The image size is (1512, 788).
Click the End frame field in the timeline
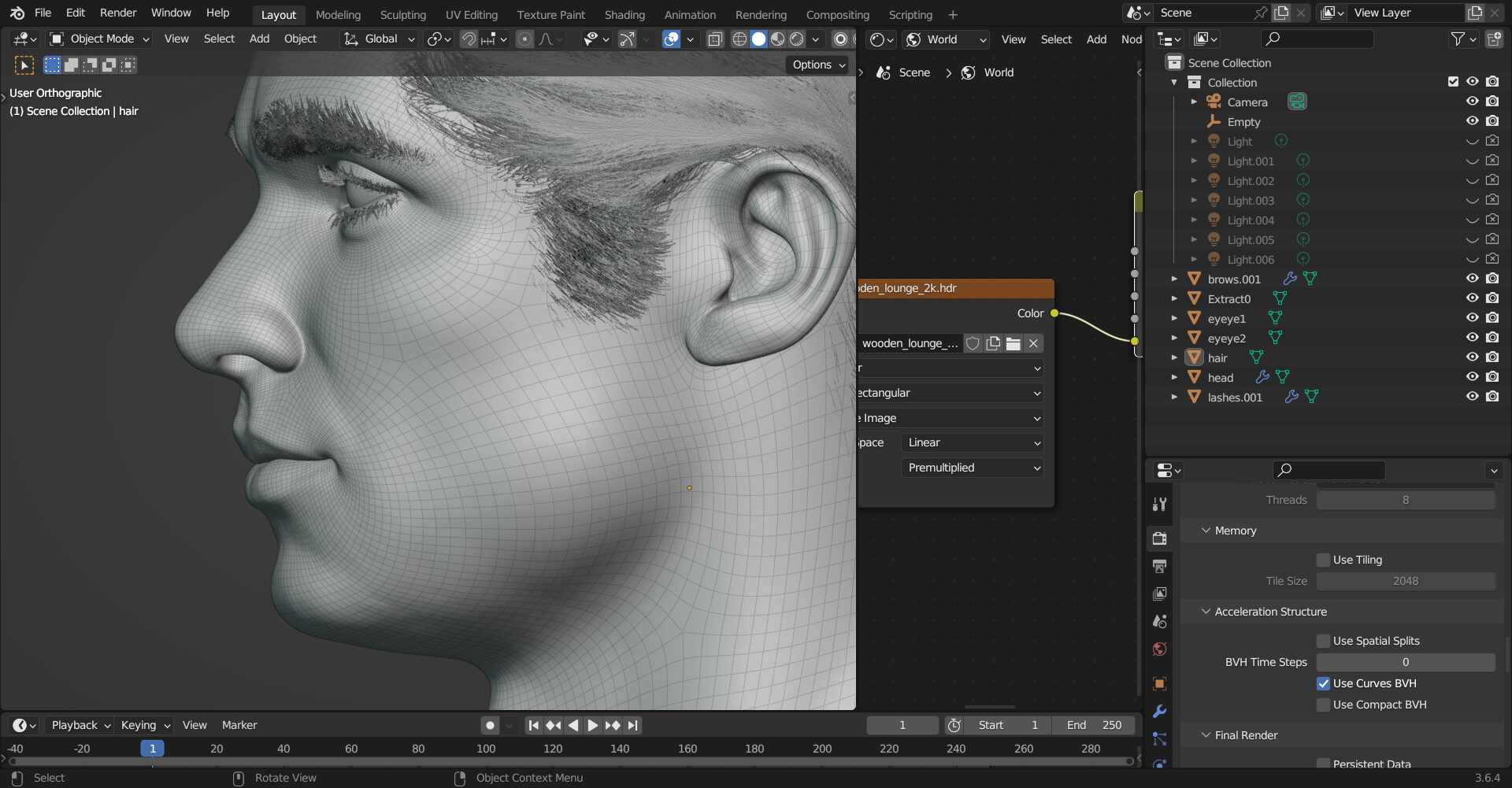click(1094, 725)
